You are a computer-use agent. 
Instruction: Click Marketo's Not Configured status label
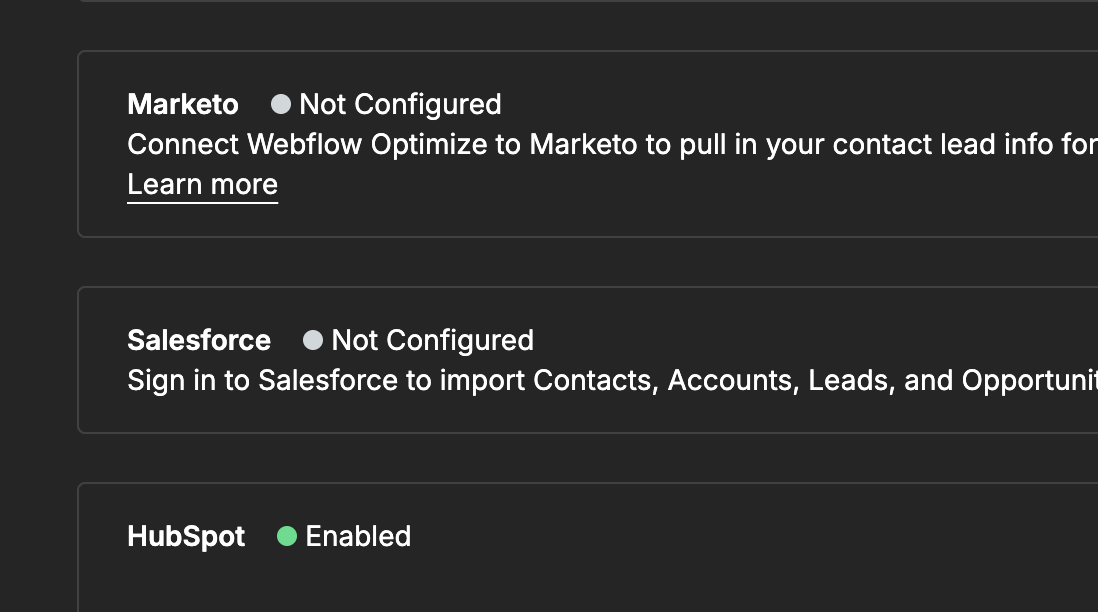400,105
